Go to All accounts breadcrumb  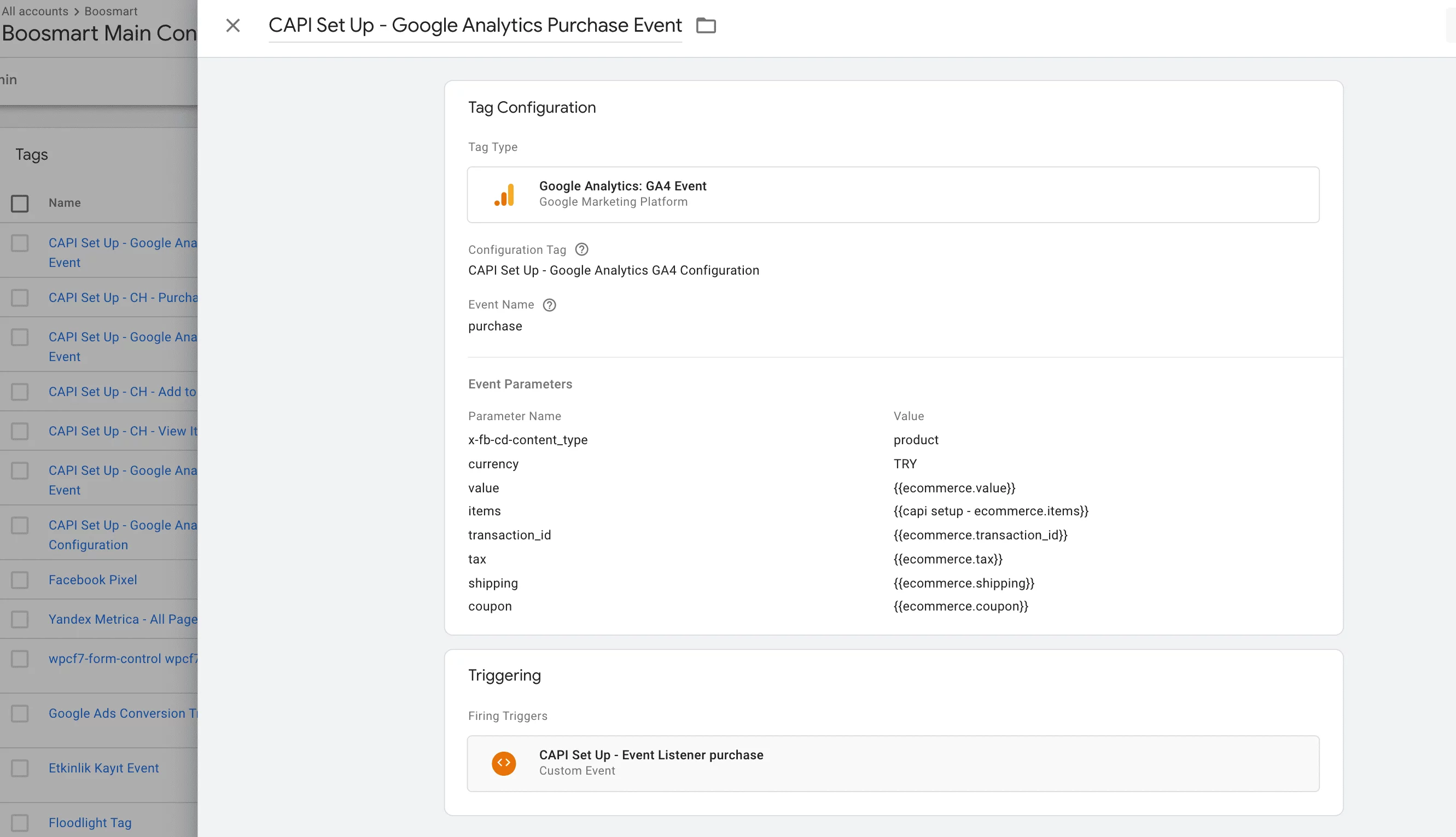[x=35, y=11]
